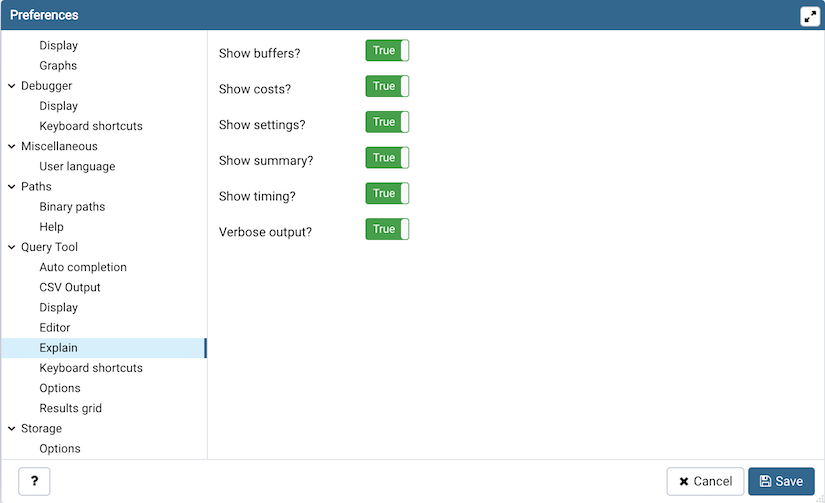This screenshot has width=825, height=503.
Task: Open help with the question mark button
Action: 34,481
